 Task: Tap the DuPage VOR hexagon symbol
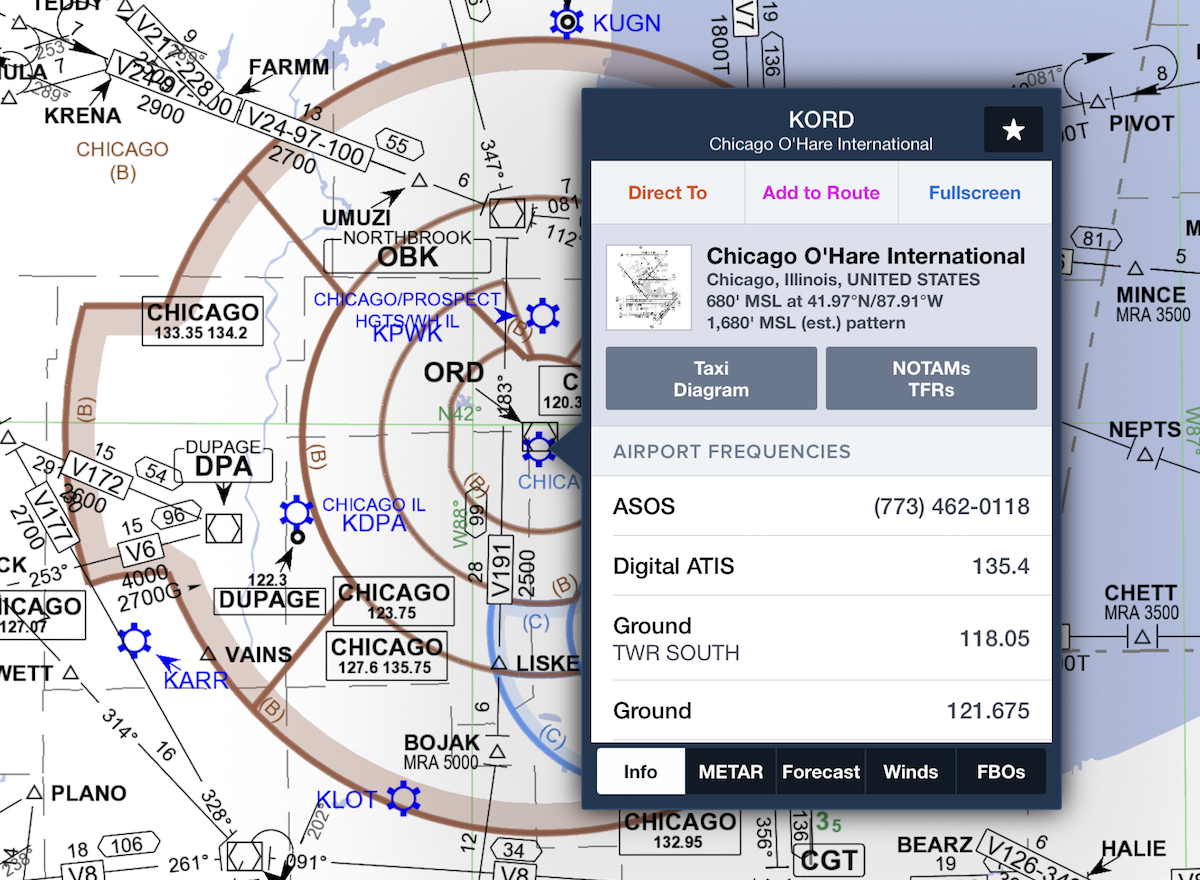[223, 526]
